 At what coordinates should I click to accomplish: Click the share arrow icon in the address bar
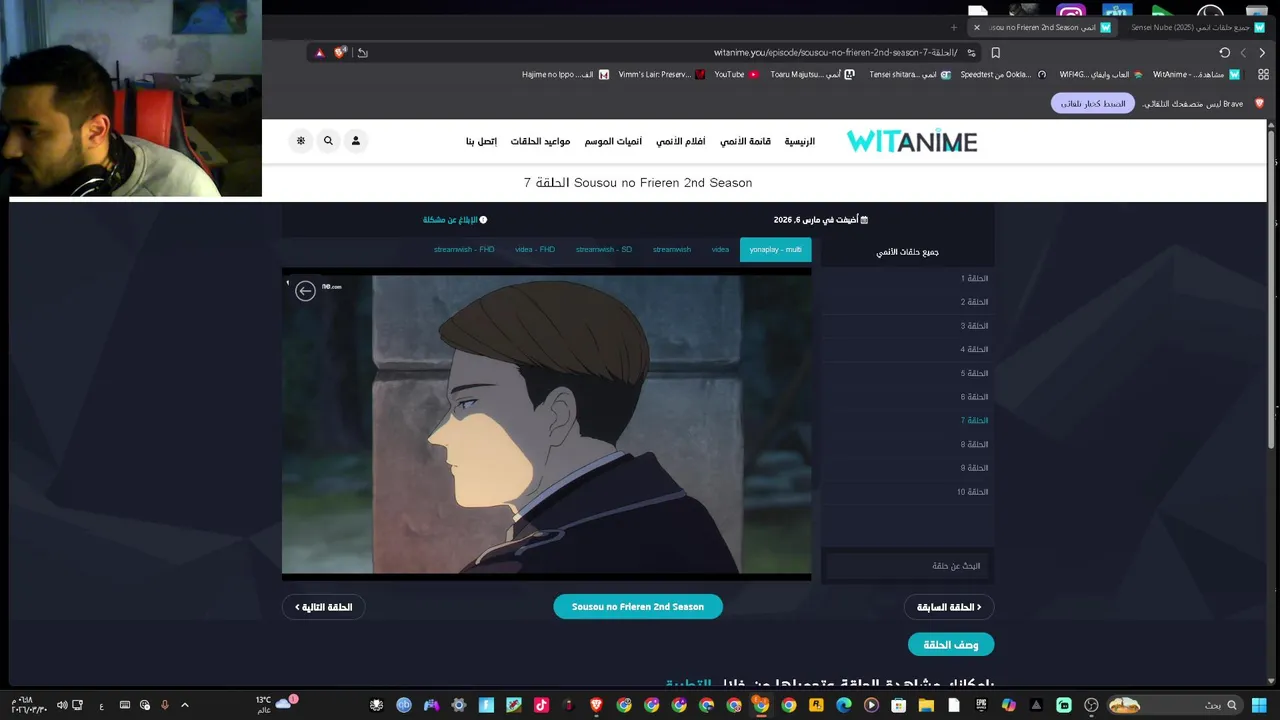(x=363, y=53)
